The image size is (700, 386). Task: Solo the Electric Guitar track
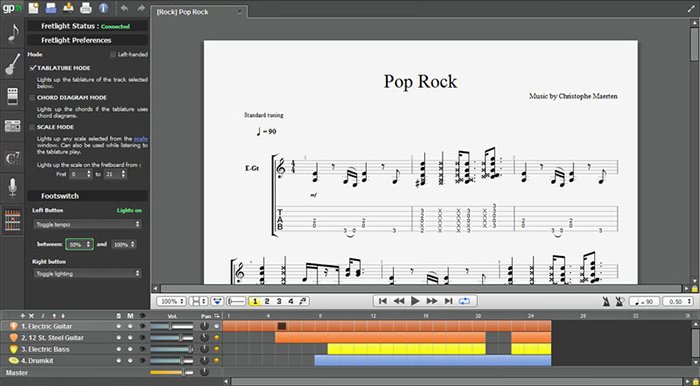(118, 326)
